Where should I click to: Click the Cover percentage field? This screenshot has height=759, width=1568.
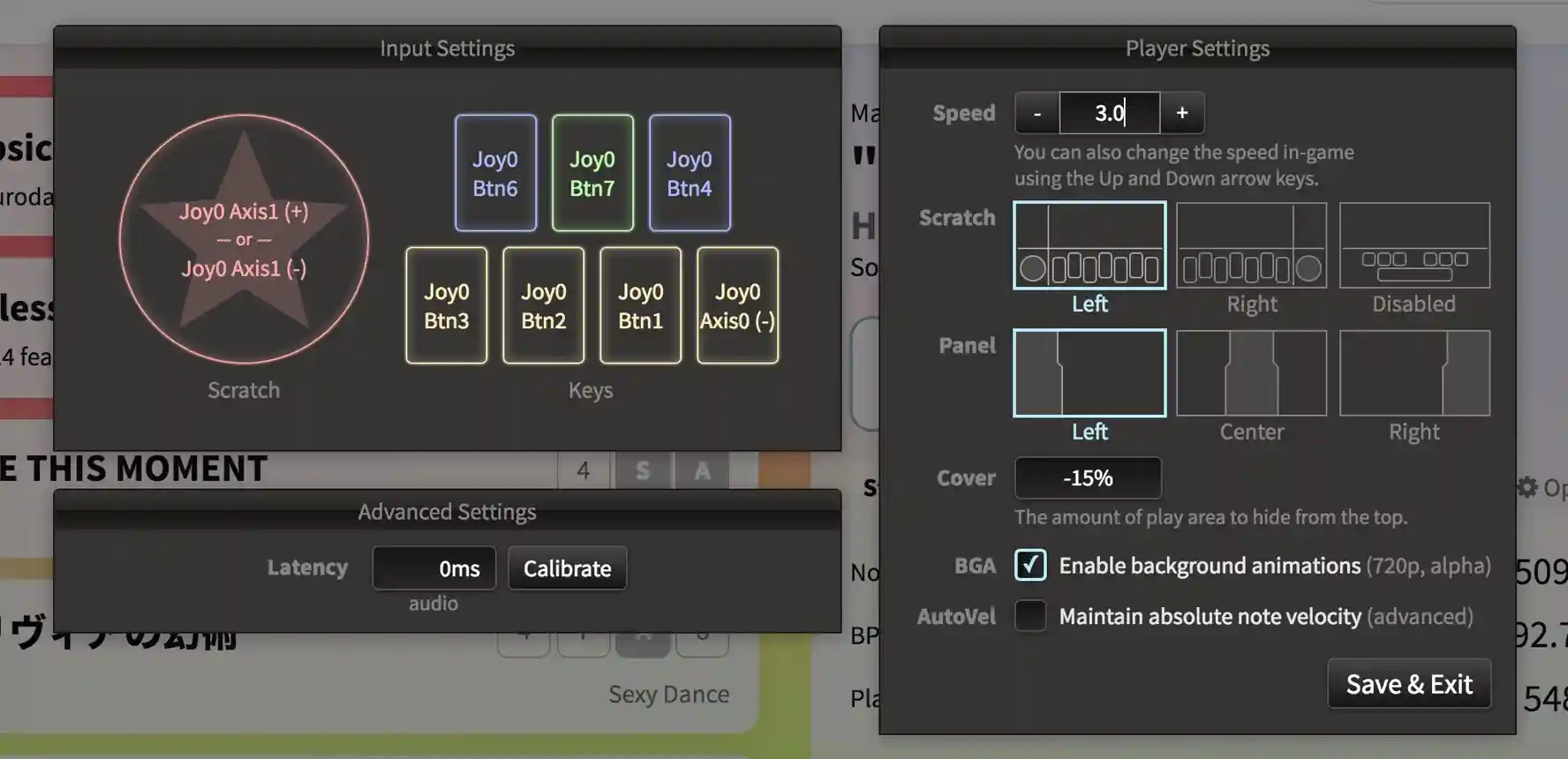[x=1088, y=478]
